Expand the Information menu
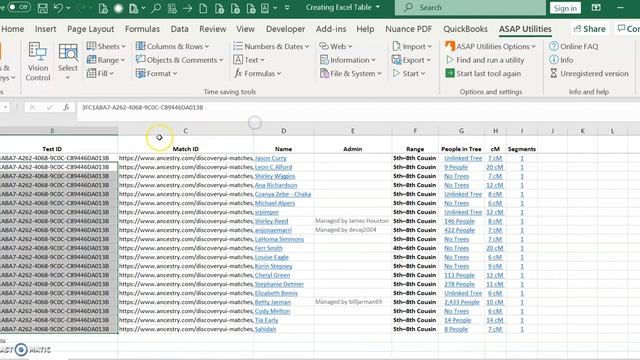This screenshot has width=640, height=360. tap(347, 60)
